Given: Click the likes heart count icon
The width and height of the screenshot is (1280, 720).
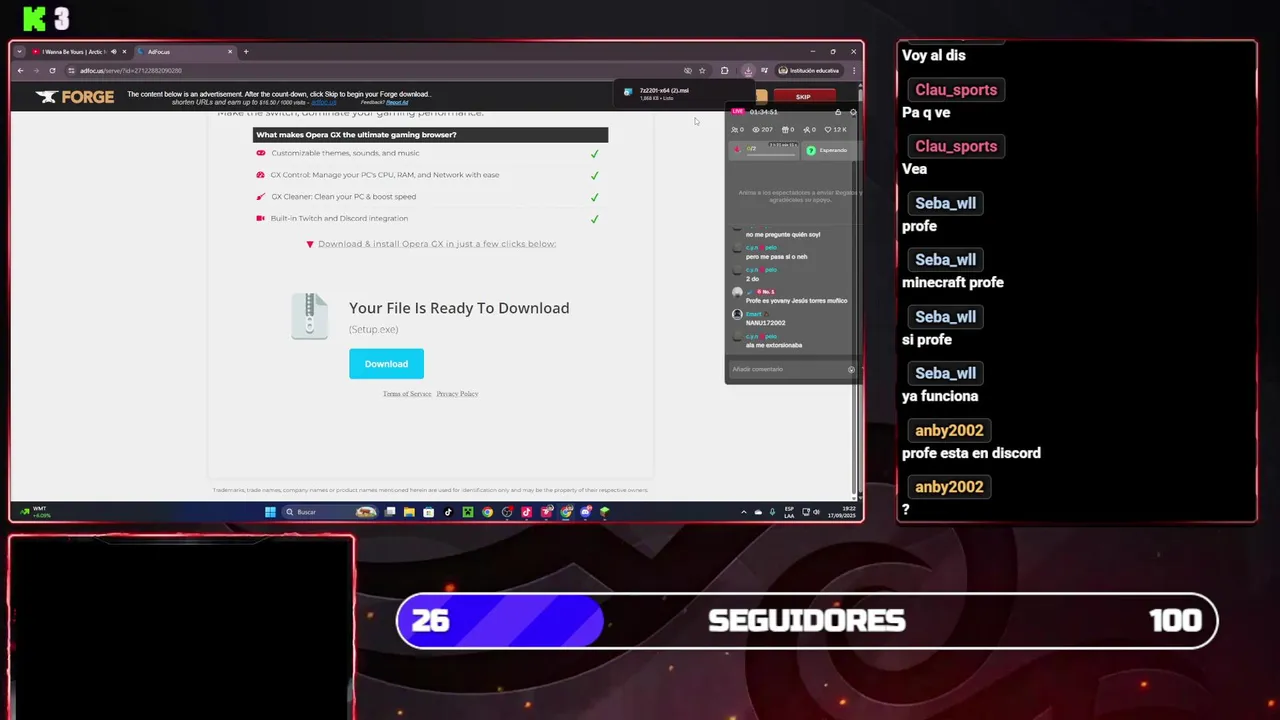Looking at the screenshot, I should point(828,130).
